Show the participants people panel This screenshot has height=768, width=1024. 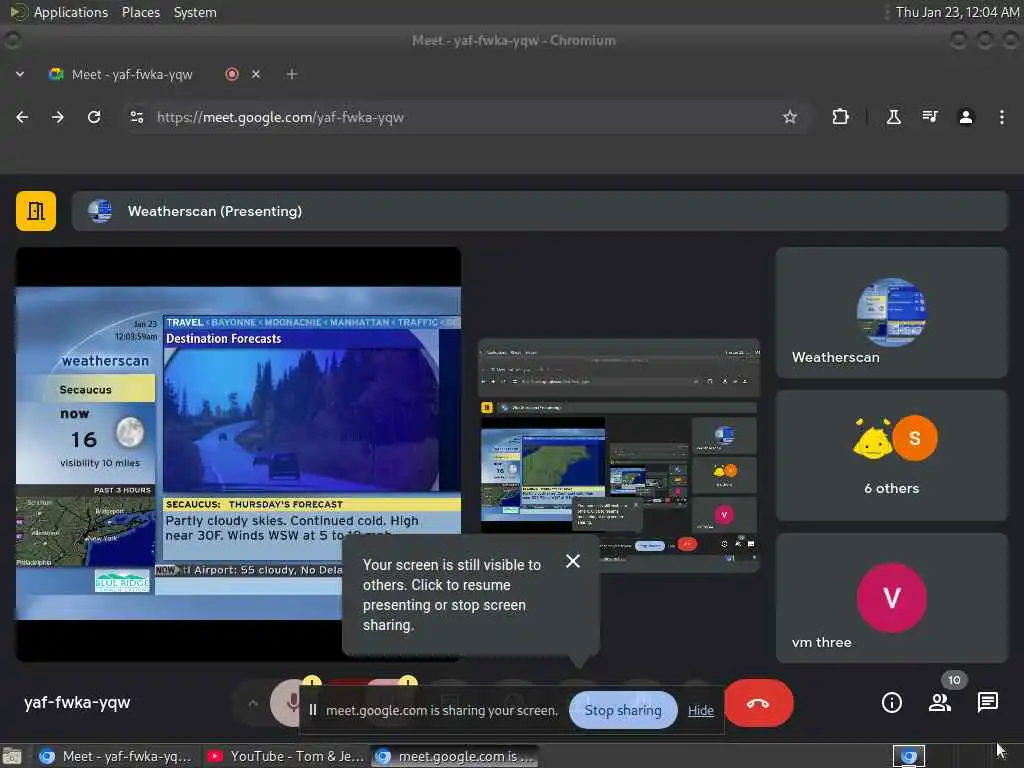point(940,703)
